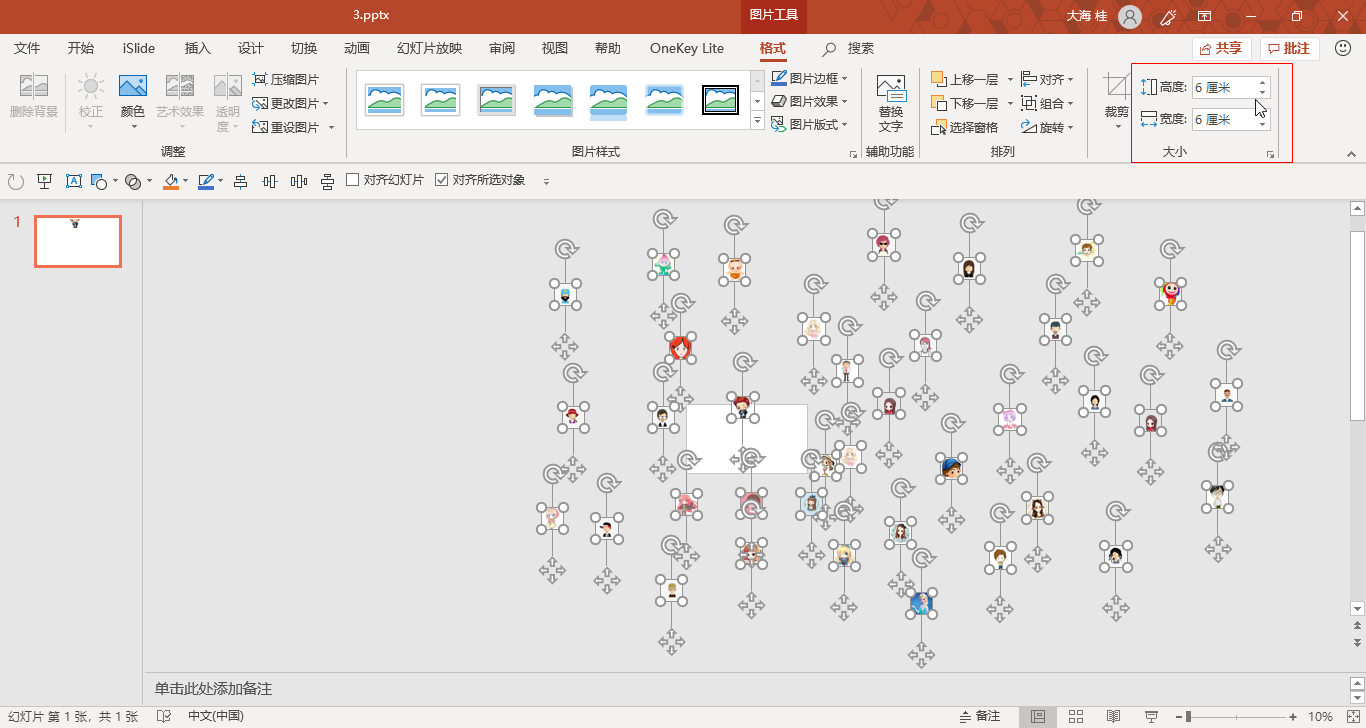Click the shapes icon in quick toolbar
Image resolution: width=1366 pixels, height=728 pixels.
coord(98,181)
